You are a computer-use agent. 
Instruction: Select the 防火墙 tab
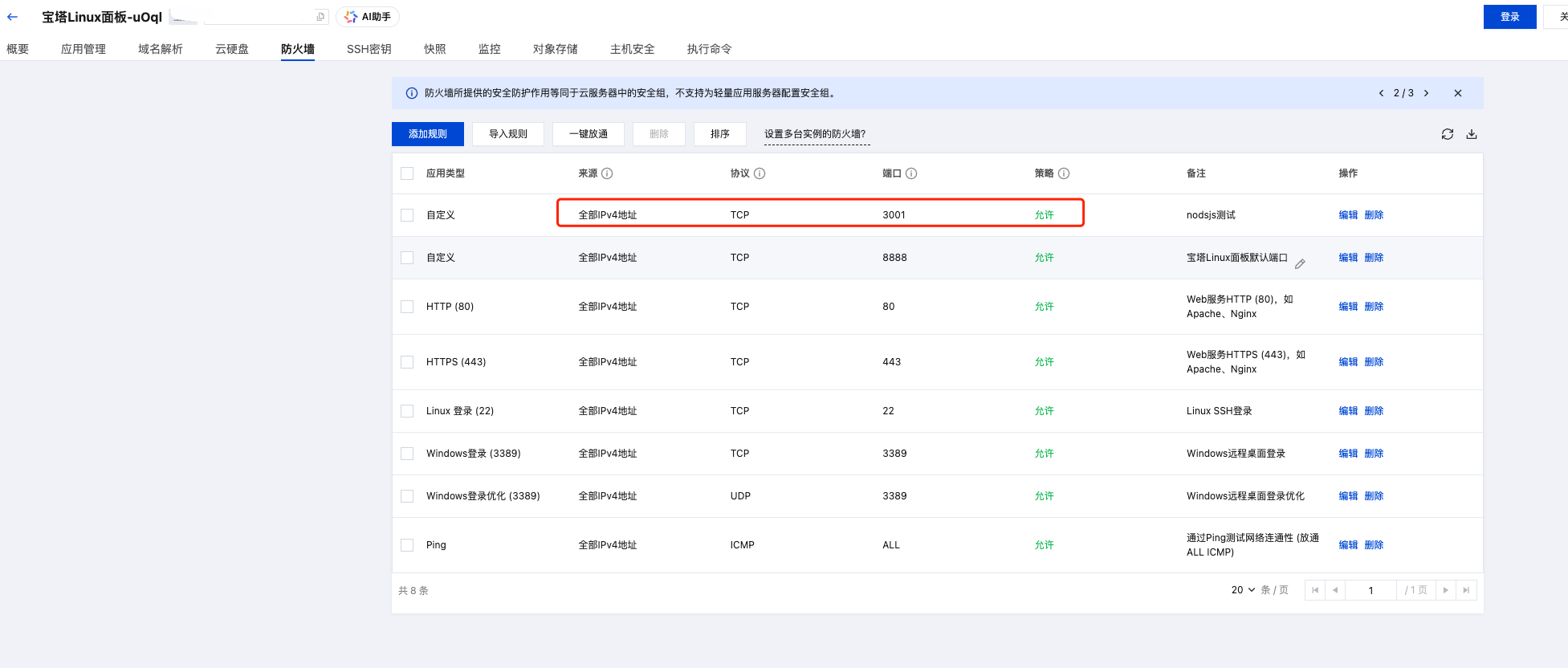(x=298, y=49)
